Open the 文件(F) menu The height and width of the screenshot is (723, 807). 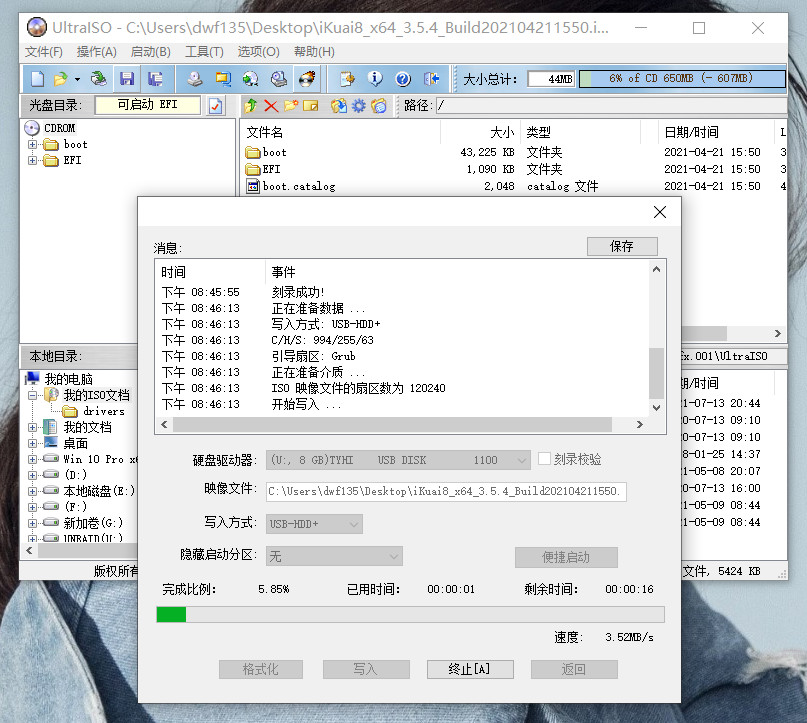coord(44,52)
